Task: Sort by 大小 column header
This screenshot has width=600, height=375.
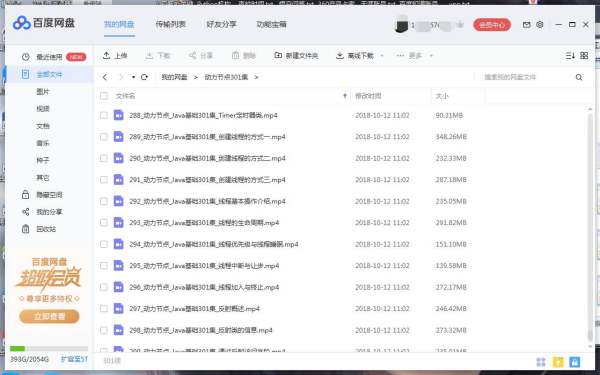Action: [x=442, y=96]
